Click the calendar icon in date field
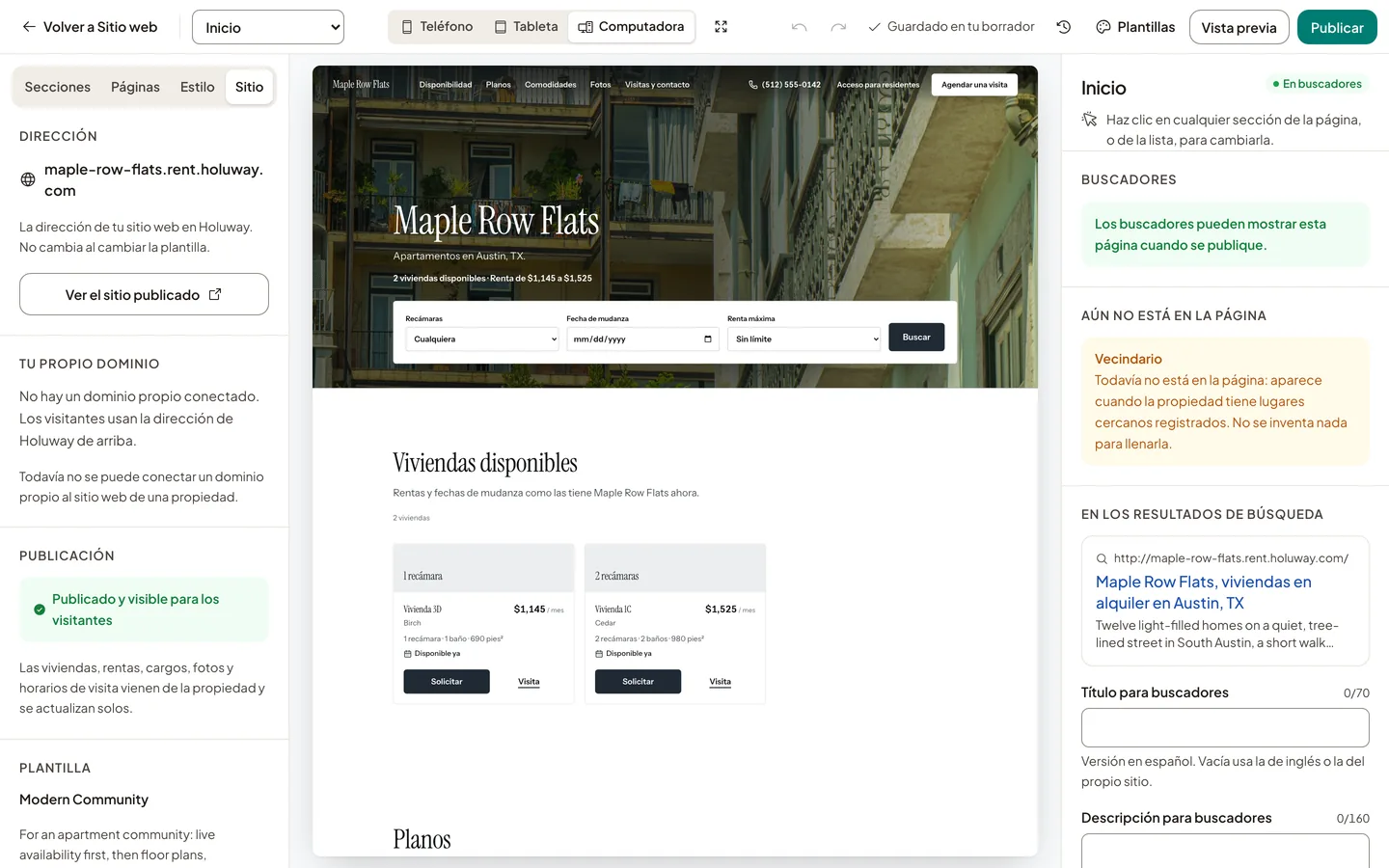 click(708, 339)
